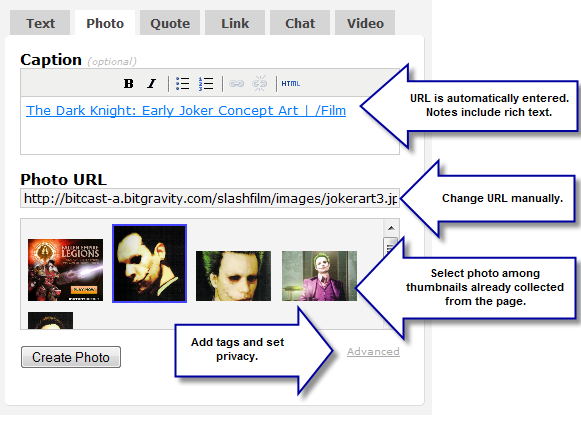The height and width of the screenshot is (432, 581).
Task: Pick the green-haired Joker face thumbnail
Action: click(x=233, y=276)
